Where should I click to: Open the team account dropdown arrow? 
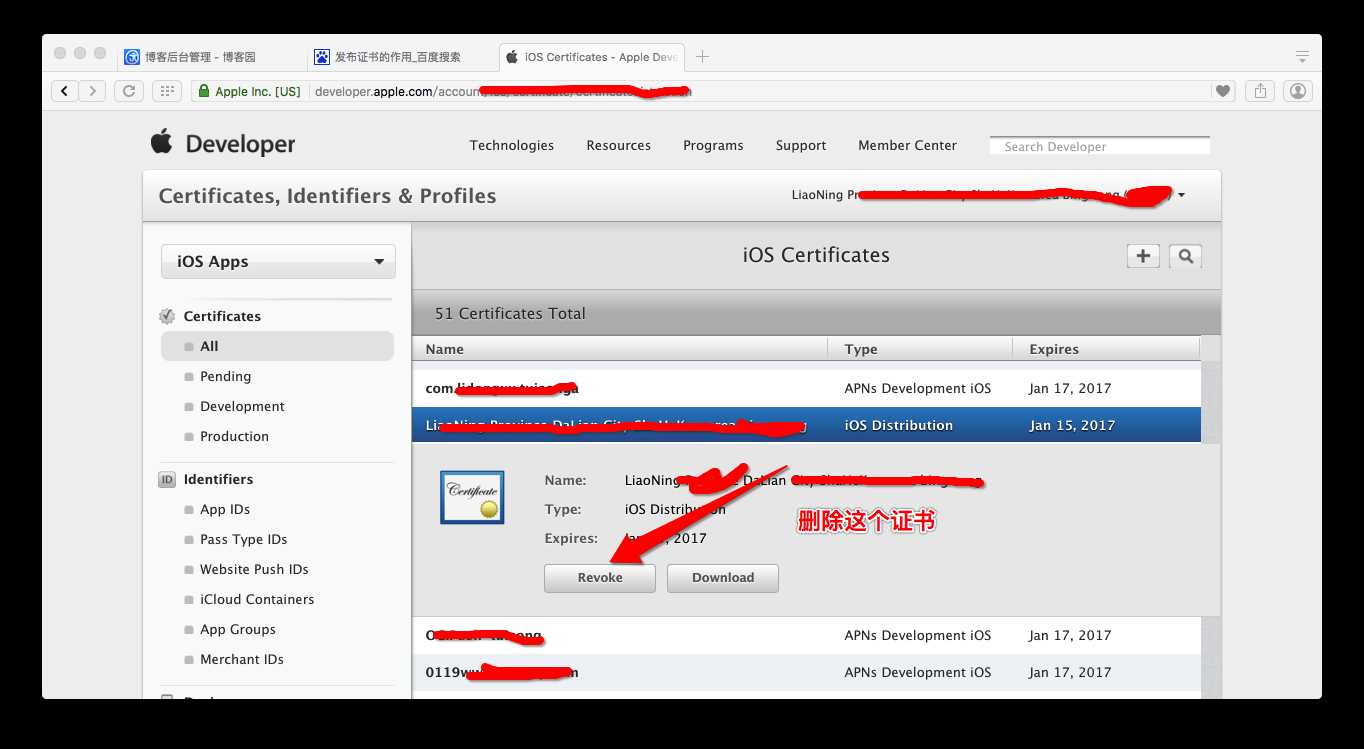click(1181, 196)
